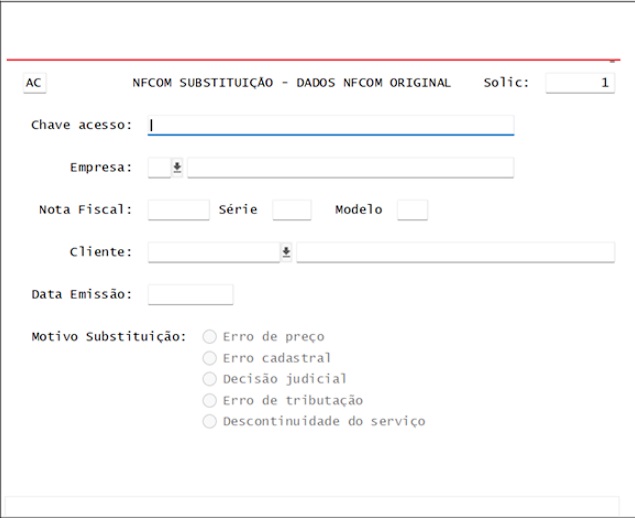Focus the Chave acesso input field

[x=331, y=125]
